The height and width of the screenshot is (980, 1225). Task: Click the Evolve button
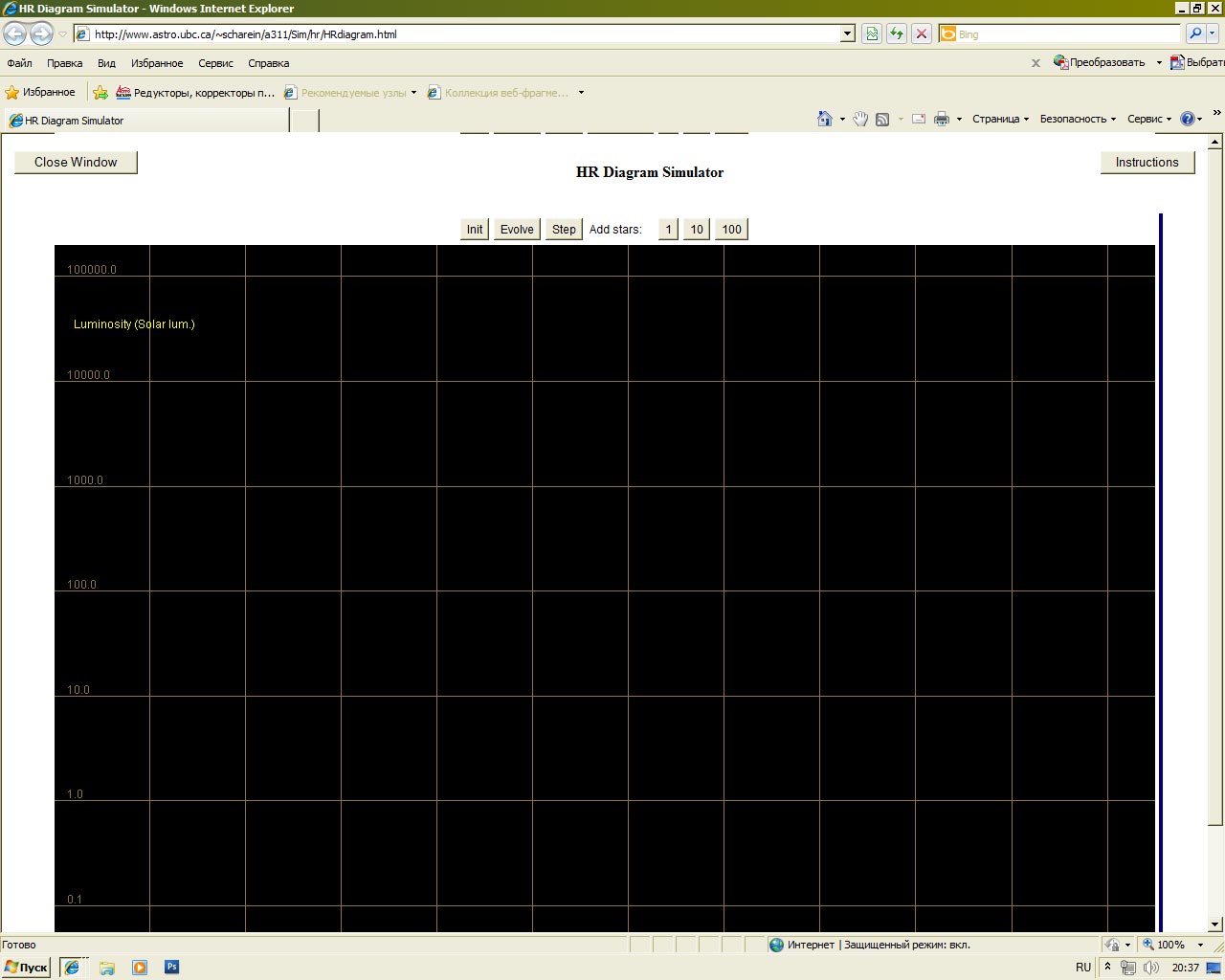[517, 229]
